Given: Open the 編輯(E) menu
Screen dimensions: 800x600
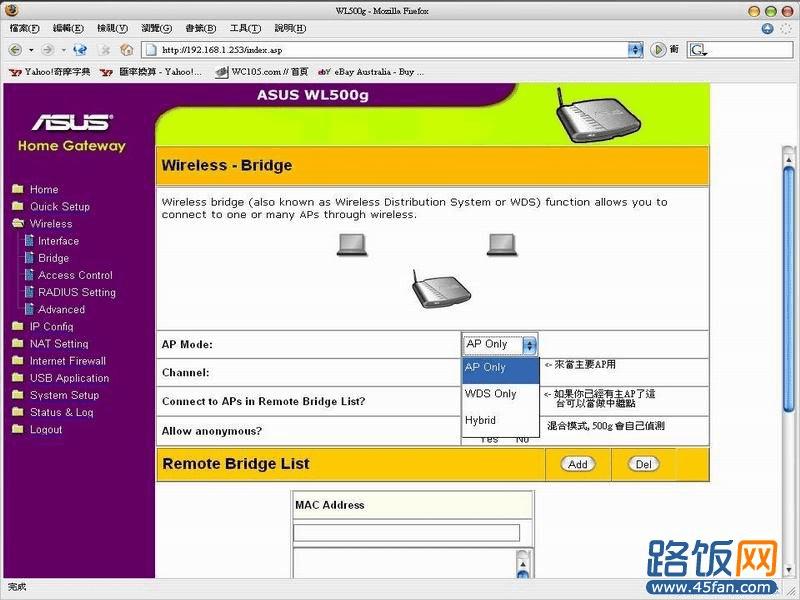Looking at the screenshot, I should (x=68, y=29).
